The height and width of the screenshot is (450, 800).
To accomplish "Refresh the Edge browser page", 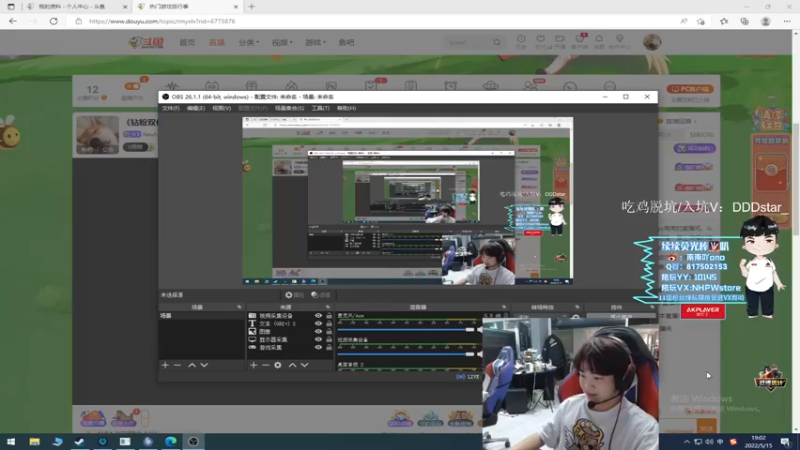I will [x=54, y=21].
